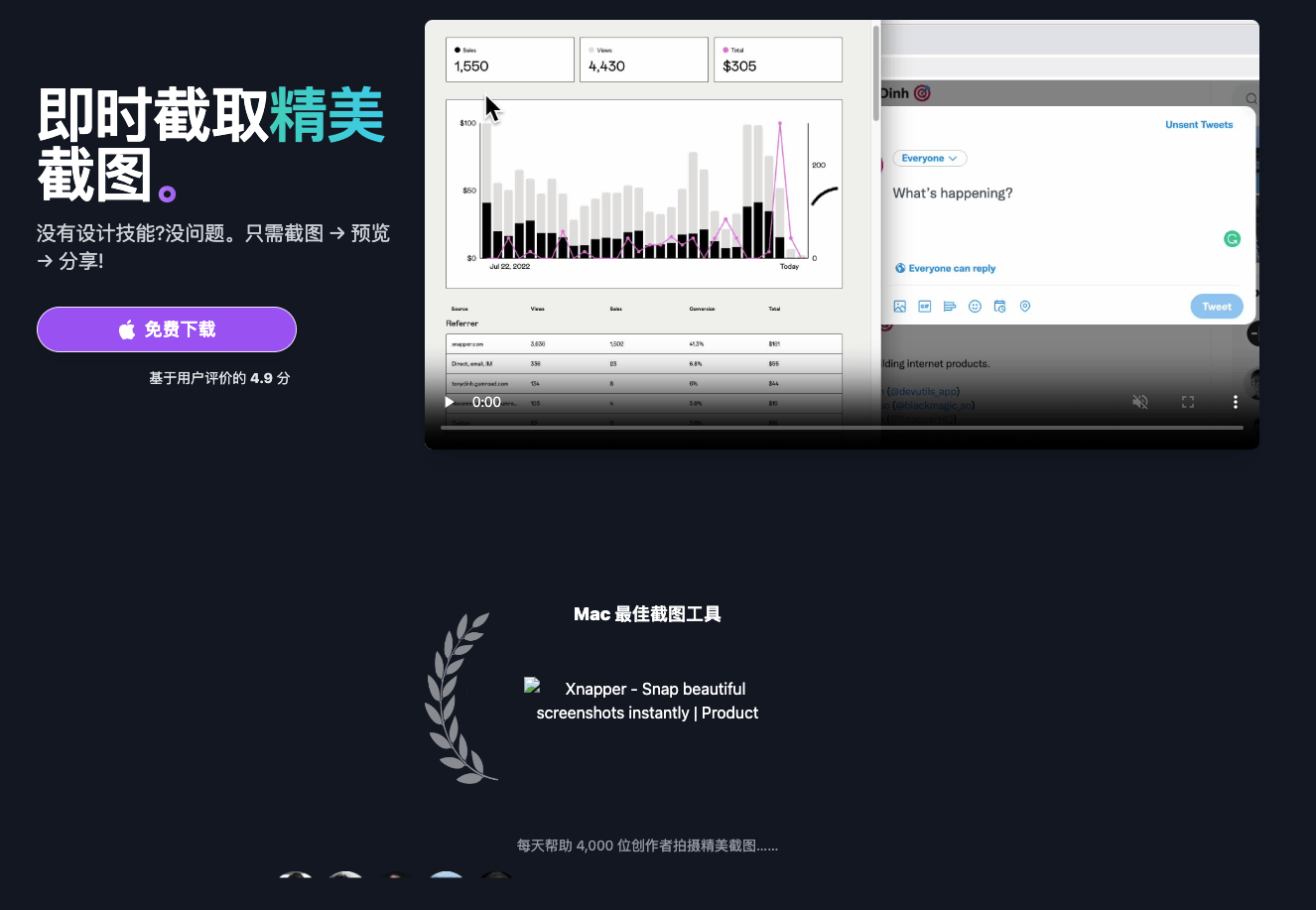This screenshot has height=910, width=1316.
Task: Click the dashboard scrollbar in the video
Action: pos(876,74)
